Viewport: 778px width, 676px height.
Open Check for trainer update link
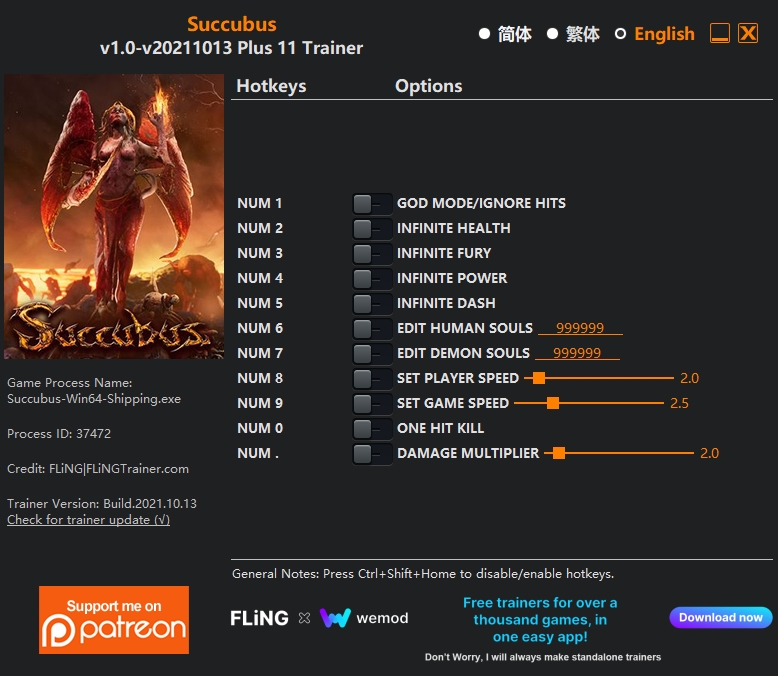pyautogui.click(x=88, y=520)
